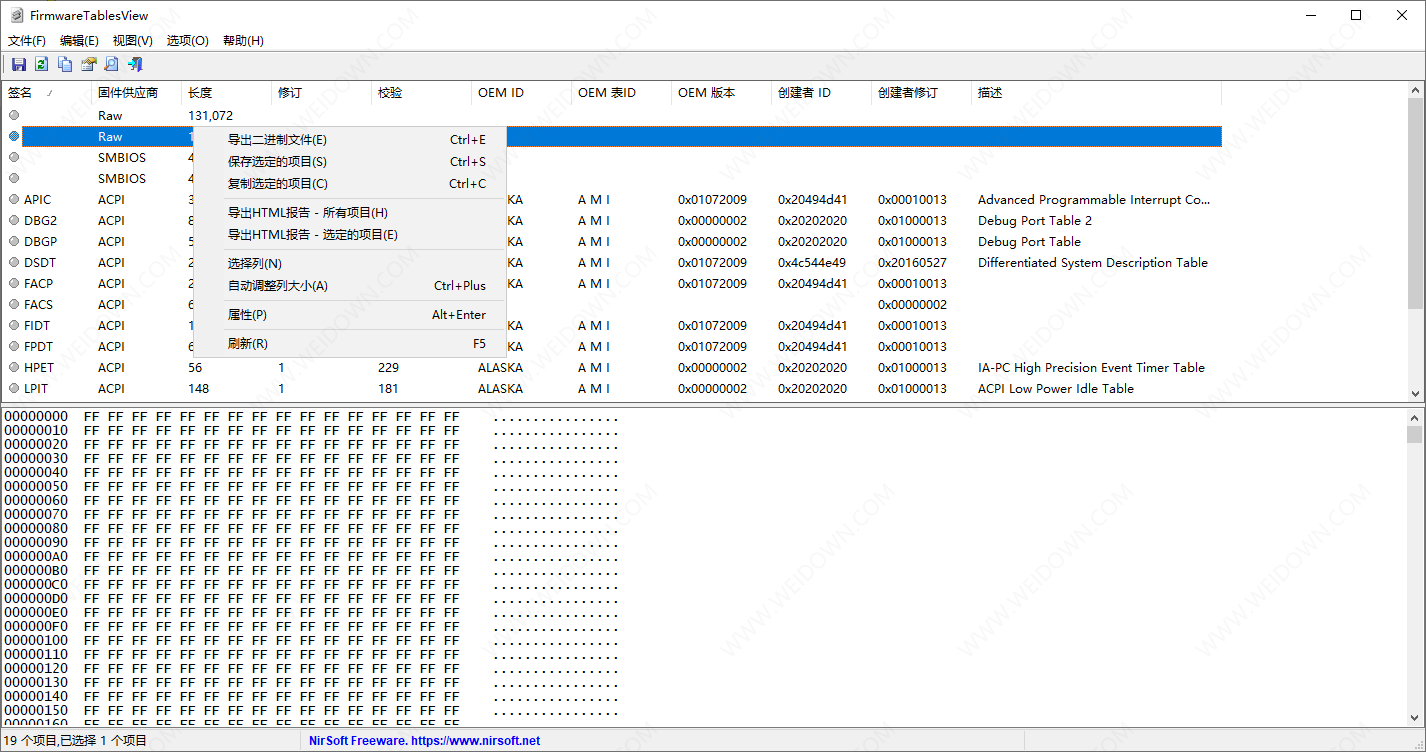Screen dimensions: 1426x752
Task: Sort by the OEM 版本 column header
Action: click(722, 93)
